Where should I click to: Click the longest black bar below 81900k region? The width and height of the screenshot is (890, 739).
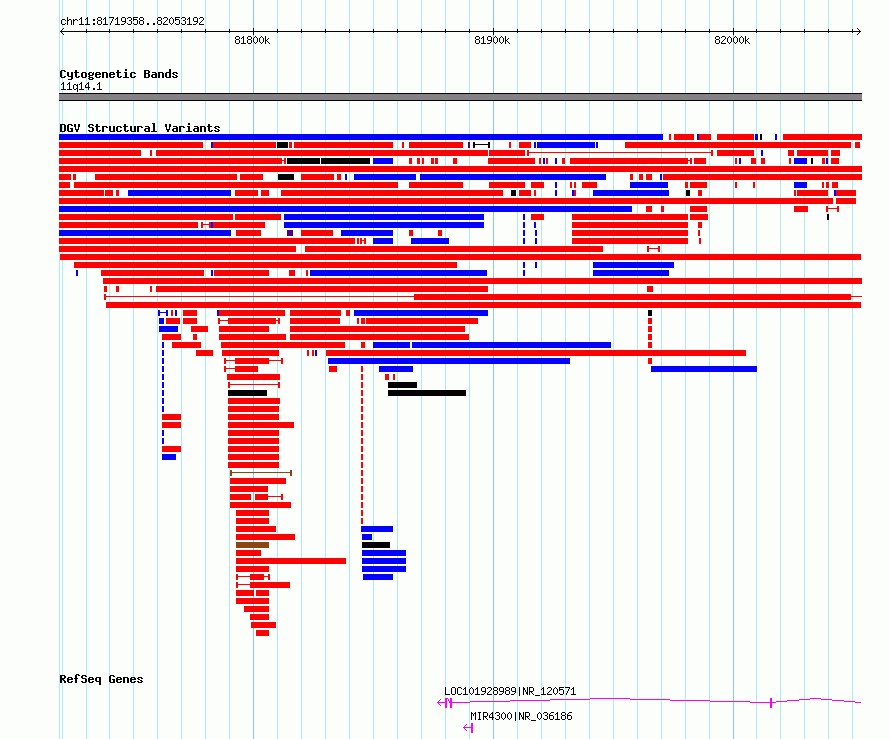427,393
